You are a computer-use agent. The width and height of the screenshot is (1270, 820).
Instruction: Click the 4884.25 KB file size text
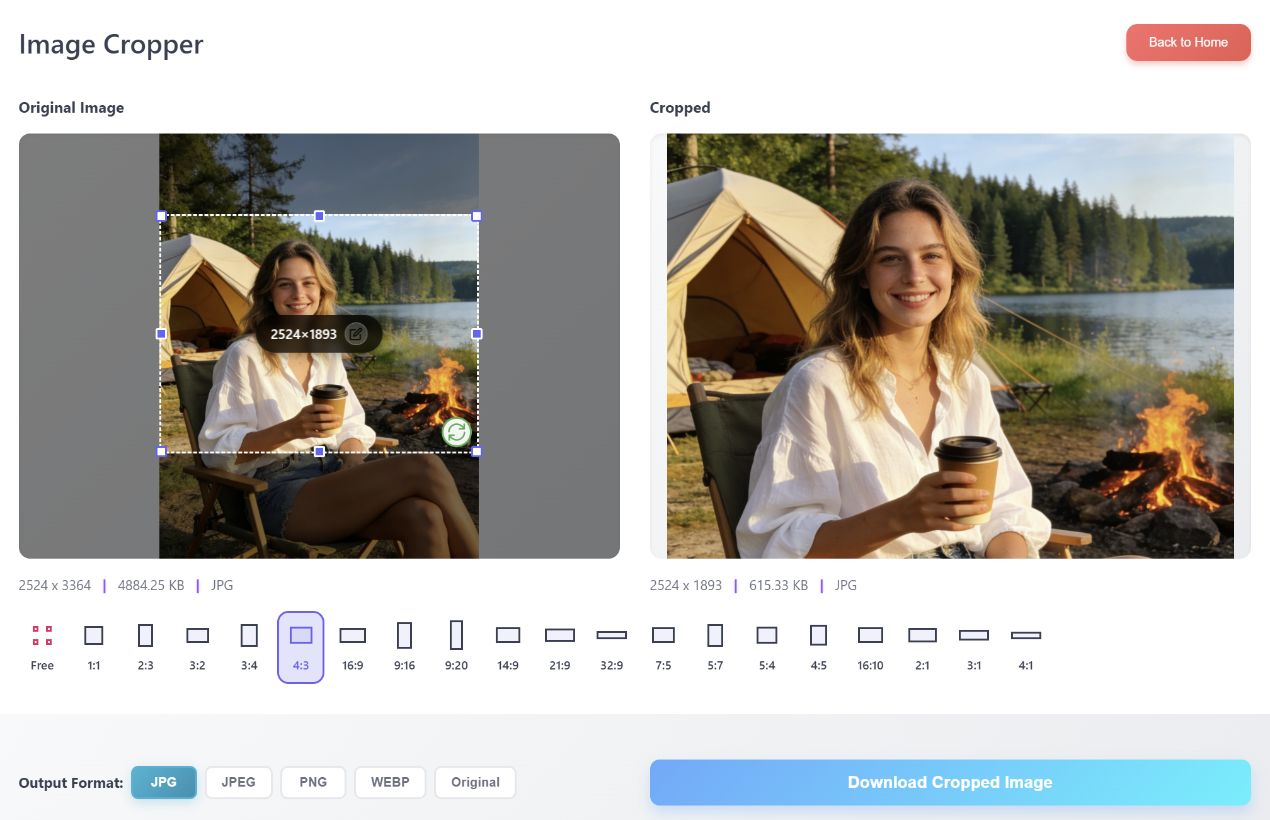(x=151, y=585)
